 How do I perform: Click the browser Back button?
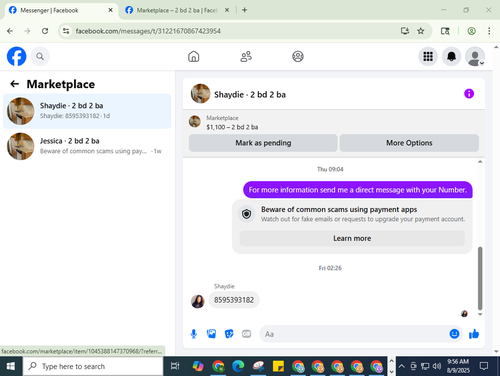coord(10,31)
